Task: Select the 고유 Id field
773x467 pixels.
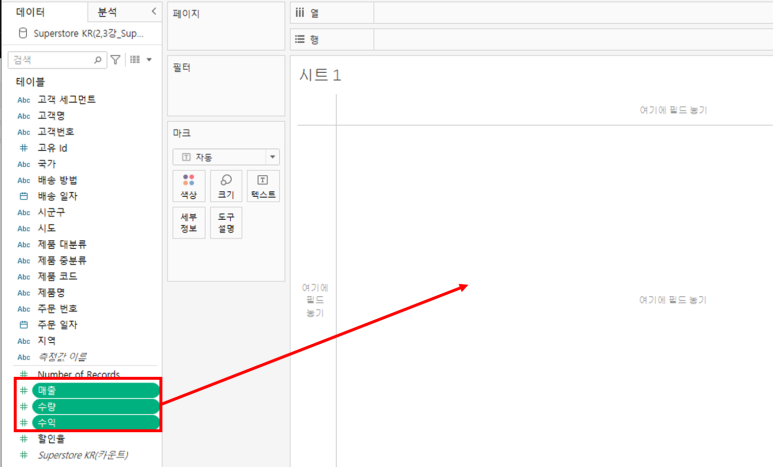Action: click(52, 148)
